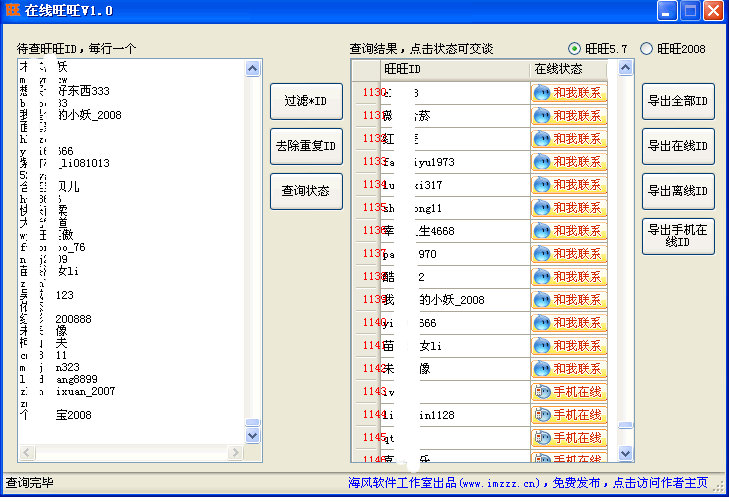The width and height of the screenshot is (729, 502).
Task: Click 和我联系 status for row ending 生4668
Action: click(569, 231)
